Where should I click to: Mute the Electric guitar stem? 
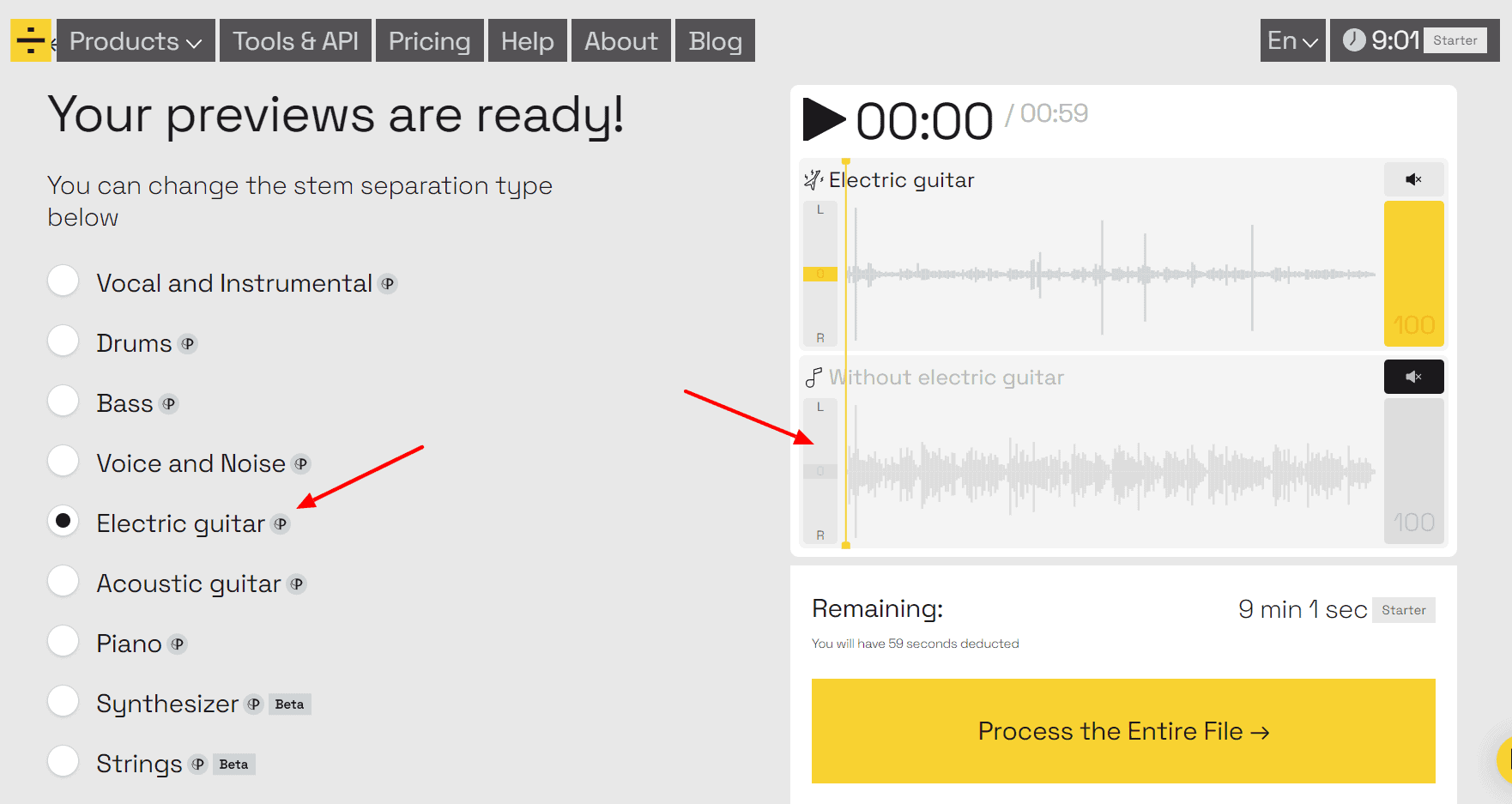1413,179
